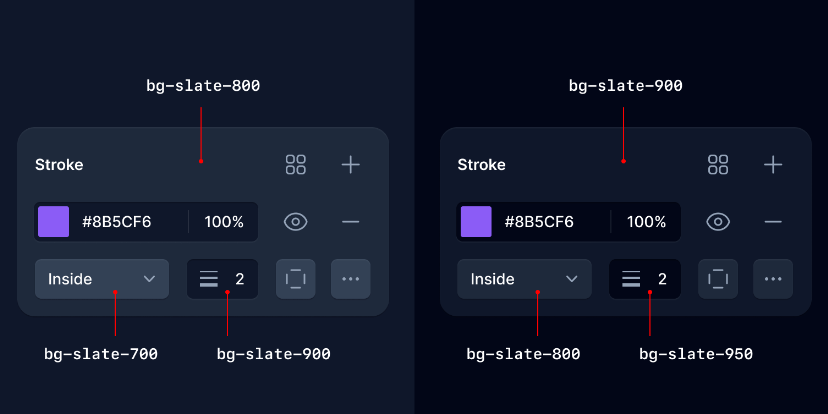828x414 pixels.
Task: Click the 100% opacity field in right panel
Action: coord(646,222)
